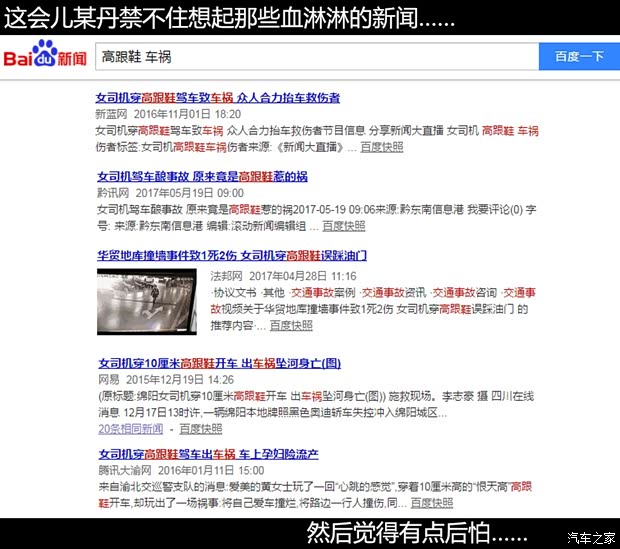The image size is (620, 549).
Task: Click the garage surveillance thumbnail image
Action: 147,302
